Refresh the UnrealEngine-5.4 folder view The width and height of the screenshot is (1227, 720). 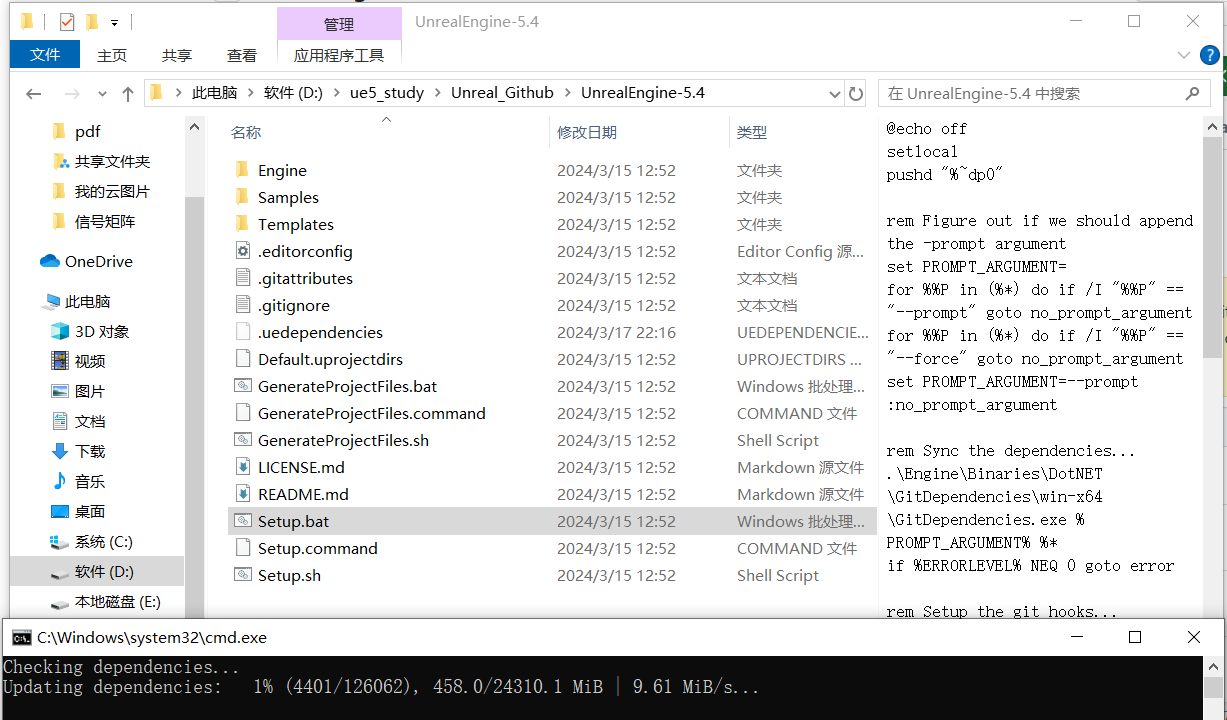pyautogui.click(x=856, y=93)
